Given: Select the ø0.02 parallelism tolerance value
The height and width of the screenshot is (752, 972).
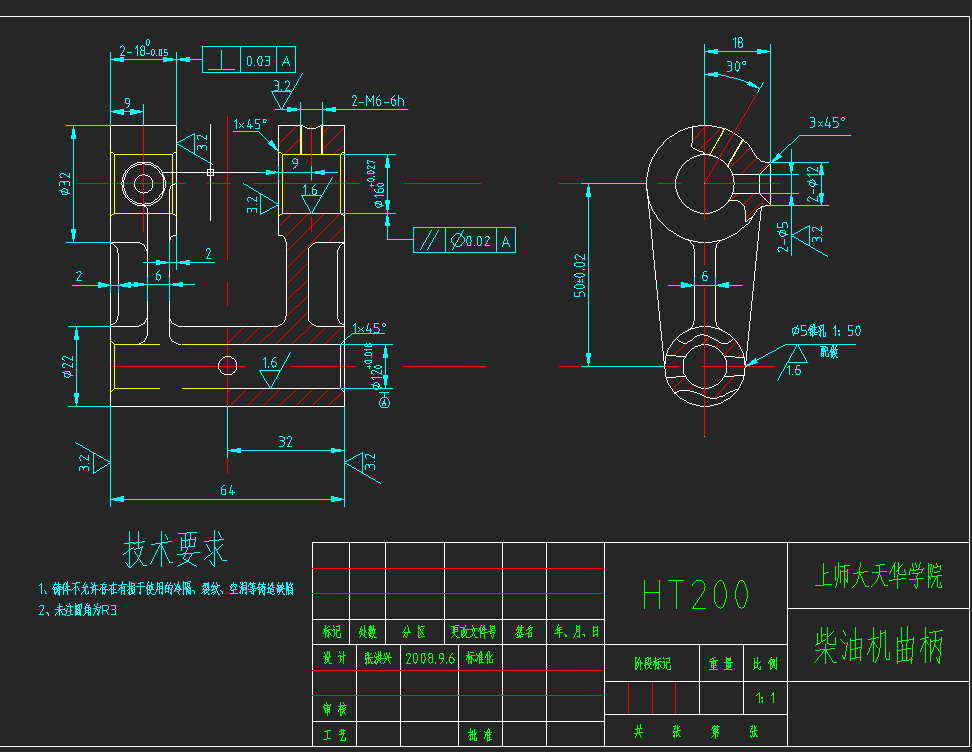Looking at the screenshot, I should (x=471, y=241).
